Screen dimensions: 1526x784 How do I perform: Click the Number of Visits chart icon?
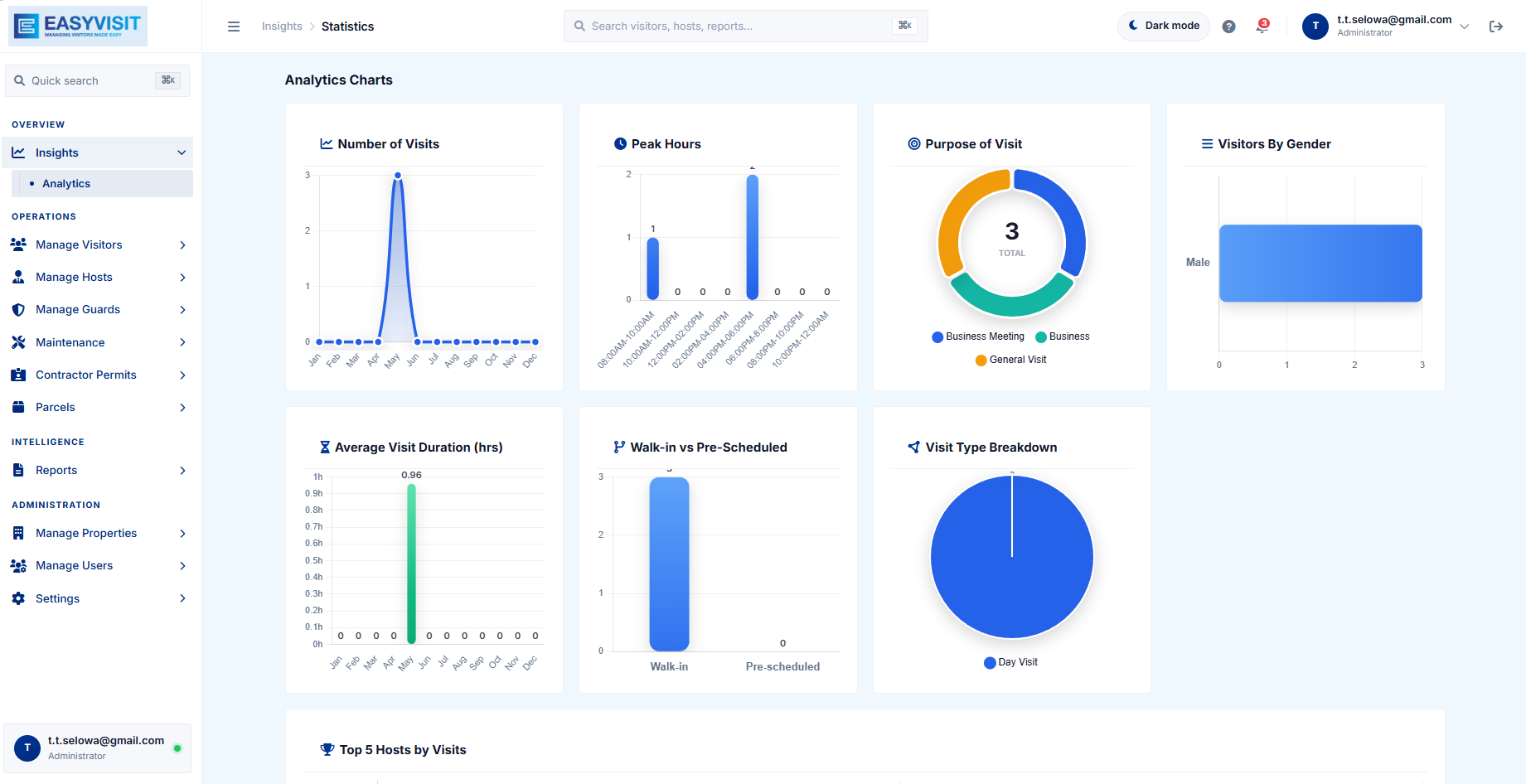click(x=327, y=144)
